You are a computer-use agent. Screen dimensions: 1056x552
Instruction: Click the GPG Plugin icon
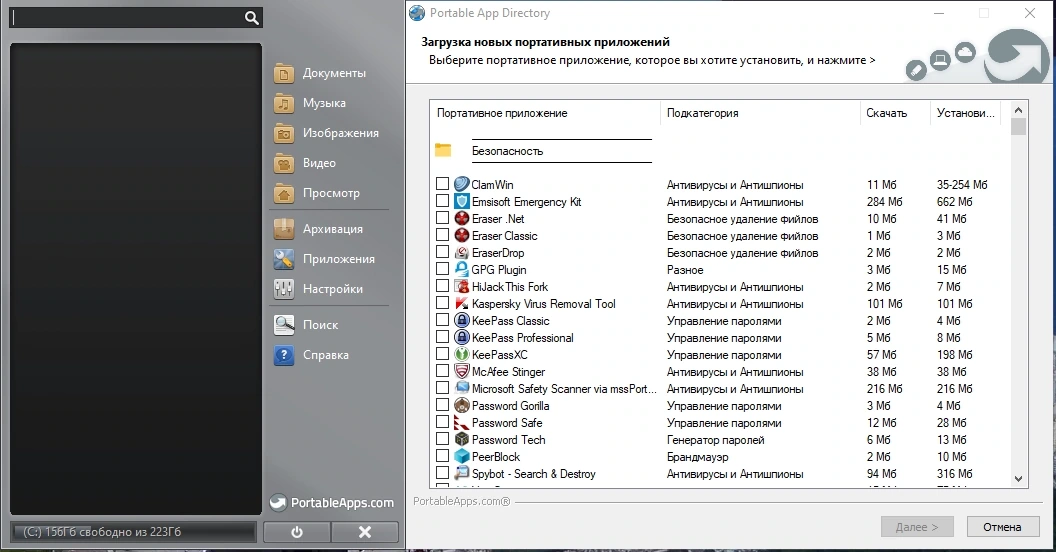point(461,269)
